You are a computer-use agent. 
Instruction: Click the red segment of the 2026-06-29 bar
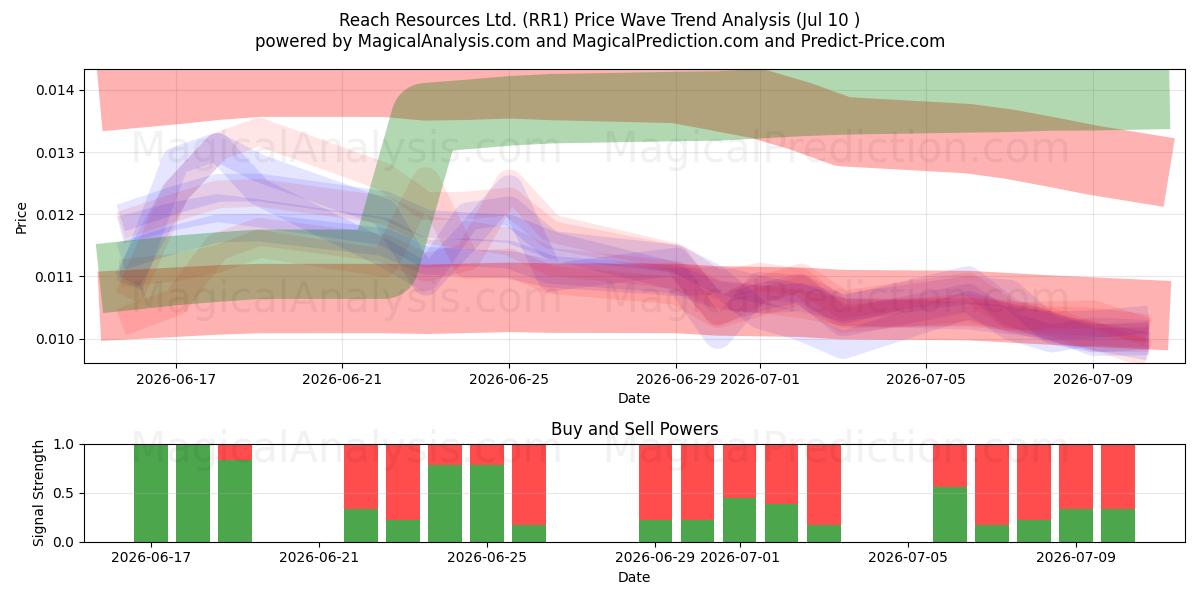point(655,482)
